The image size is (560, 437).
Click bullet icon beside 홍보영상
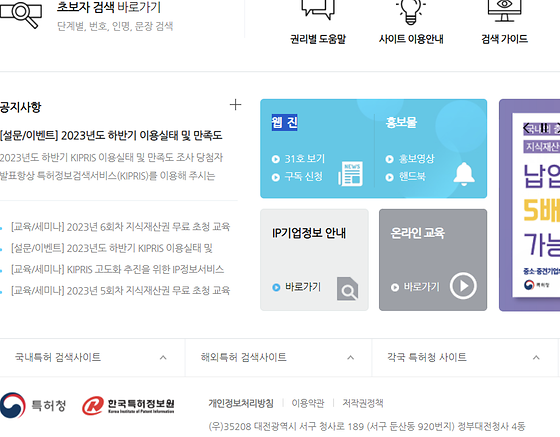coord(389,159)
